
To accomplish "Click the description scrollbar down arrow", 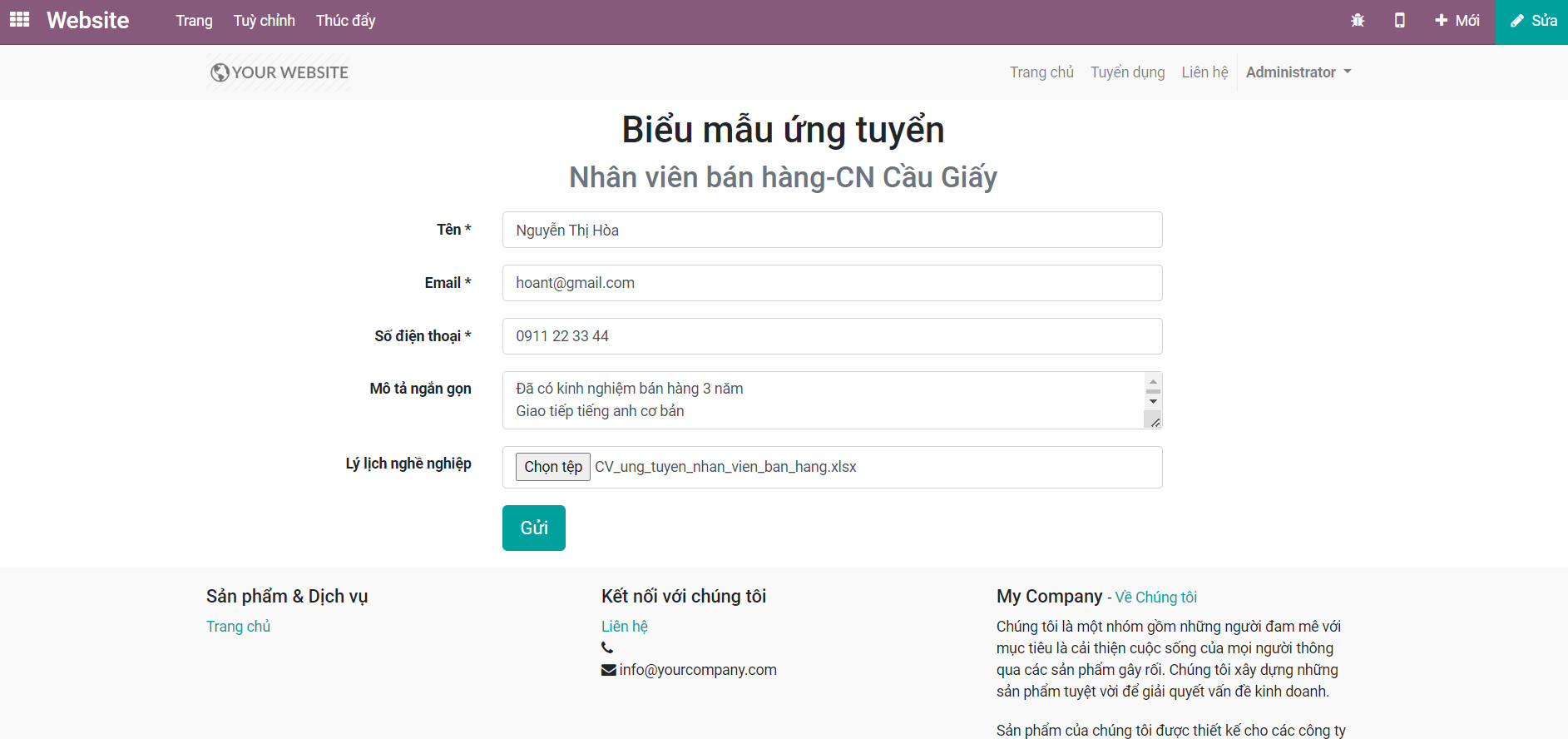I will (1153, 402).
